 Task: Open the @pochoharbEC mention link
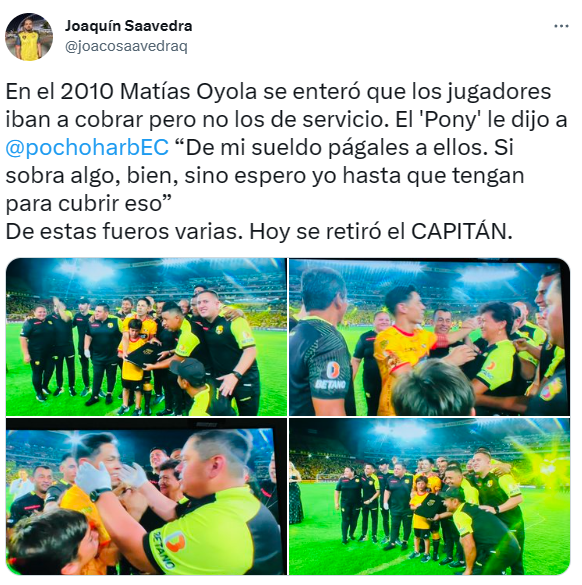pos(87,147)
